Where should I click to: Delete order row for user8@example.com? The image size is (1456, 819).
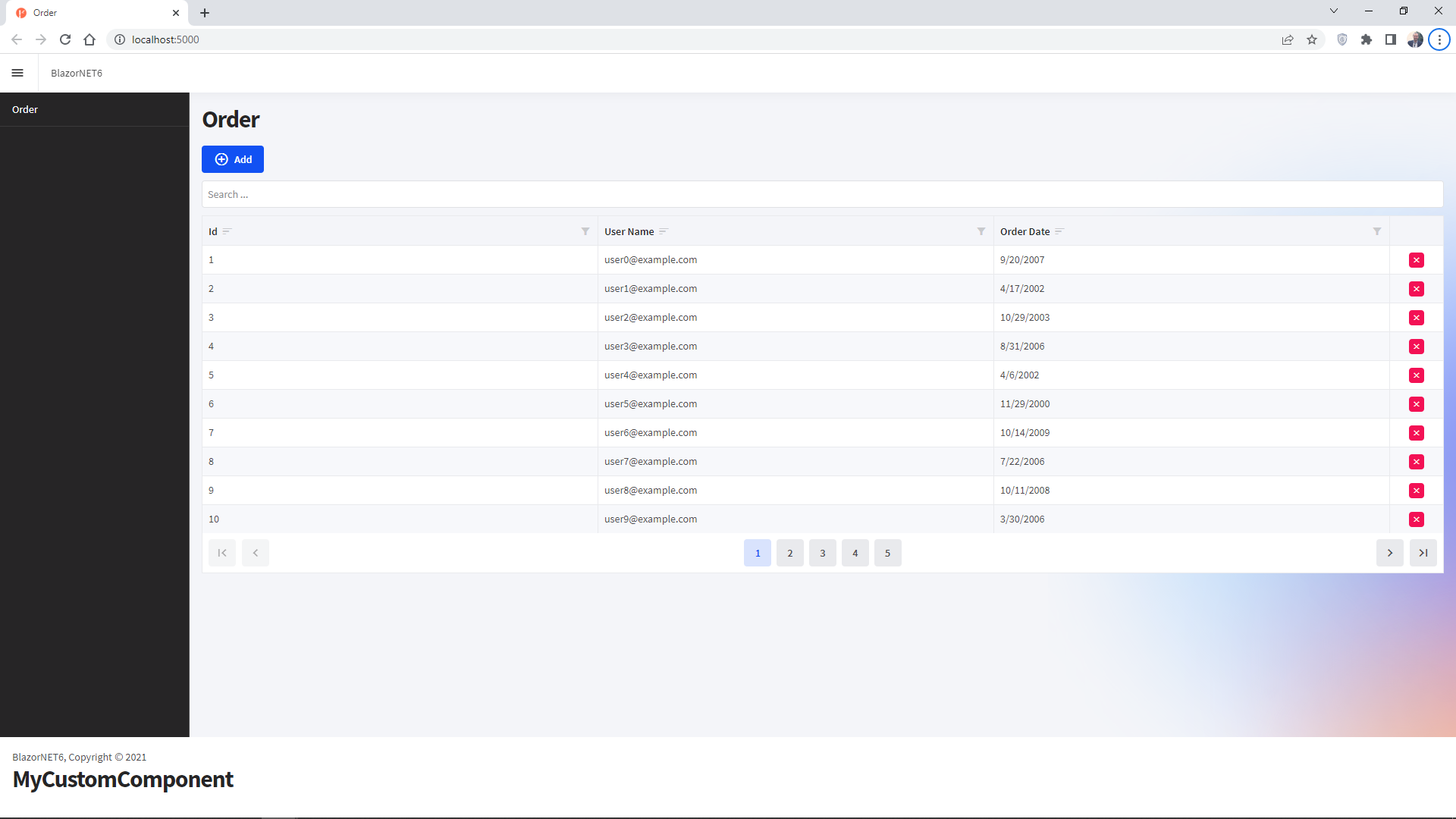click(1416, 491)
